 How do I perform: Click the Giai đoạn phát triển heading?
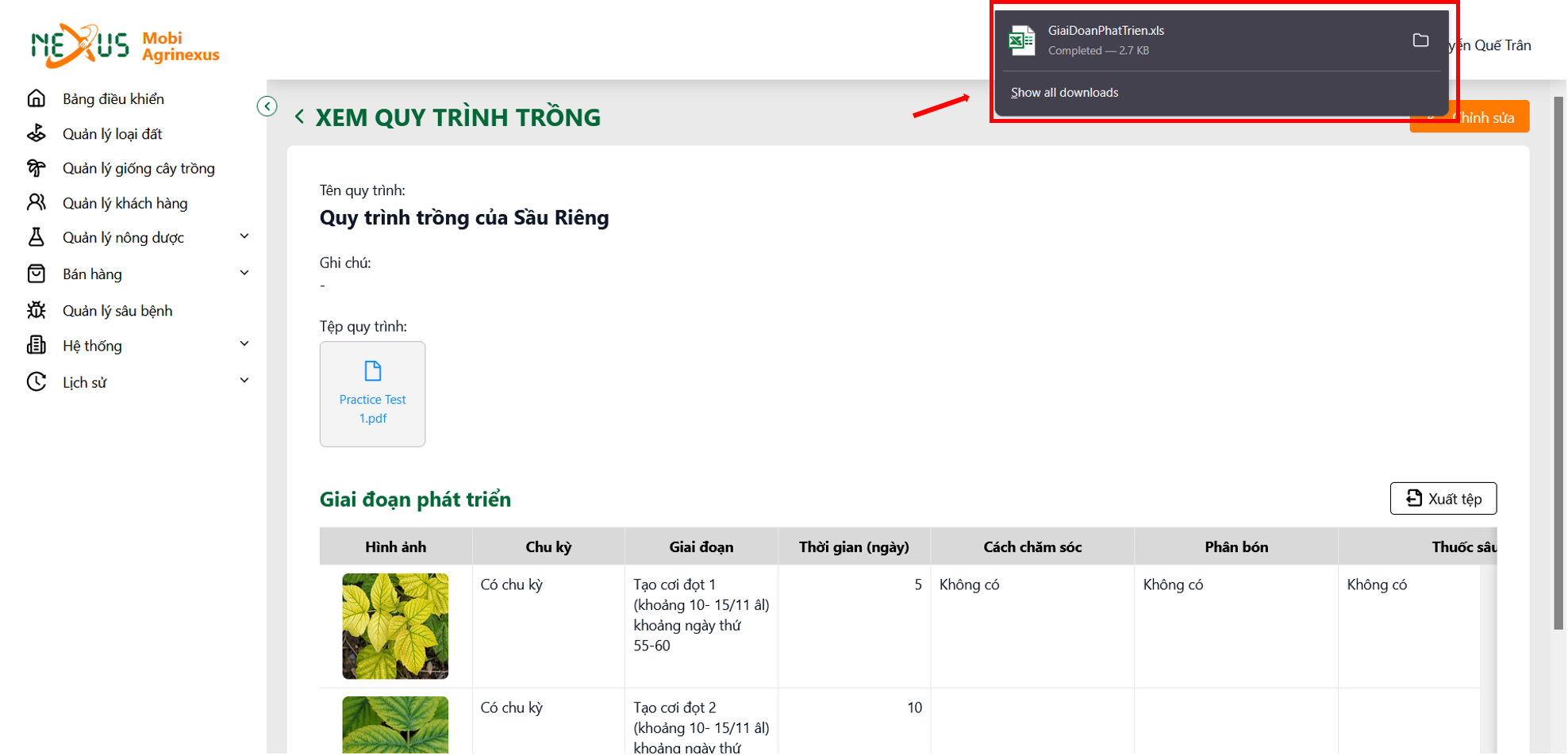point(415,500)
